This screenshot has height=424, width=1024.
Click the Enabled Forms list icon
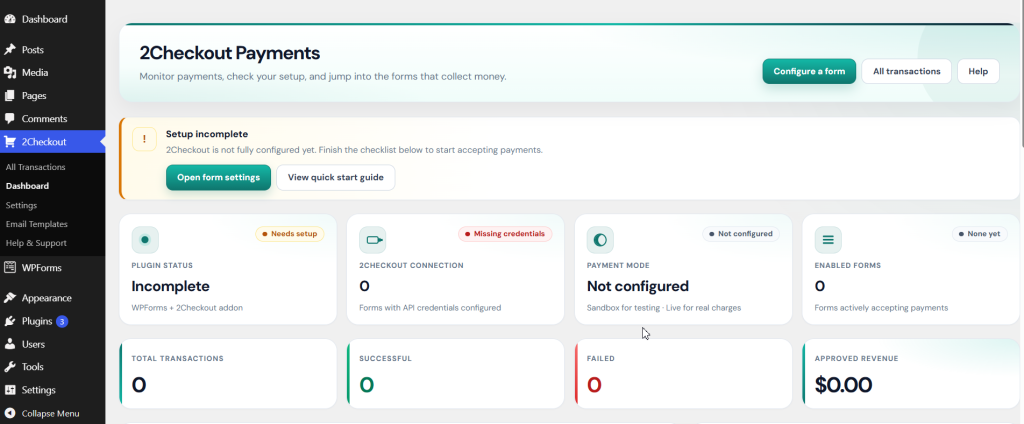pos(828,240)
